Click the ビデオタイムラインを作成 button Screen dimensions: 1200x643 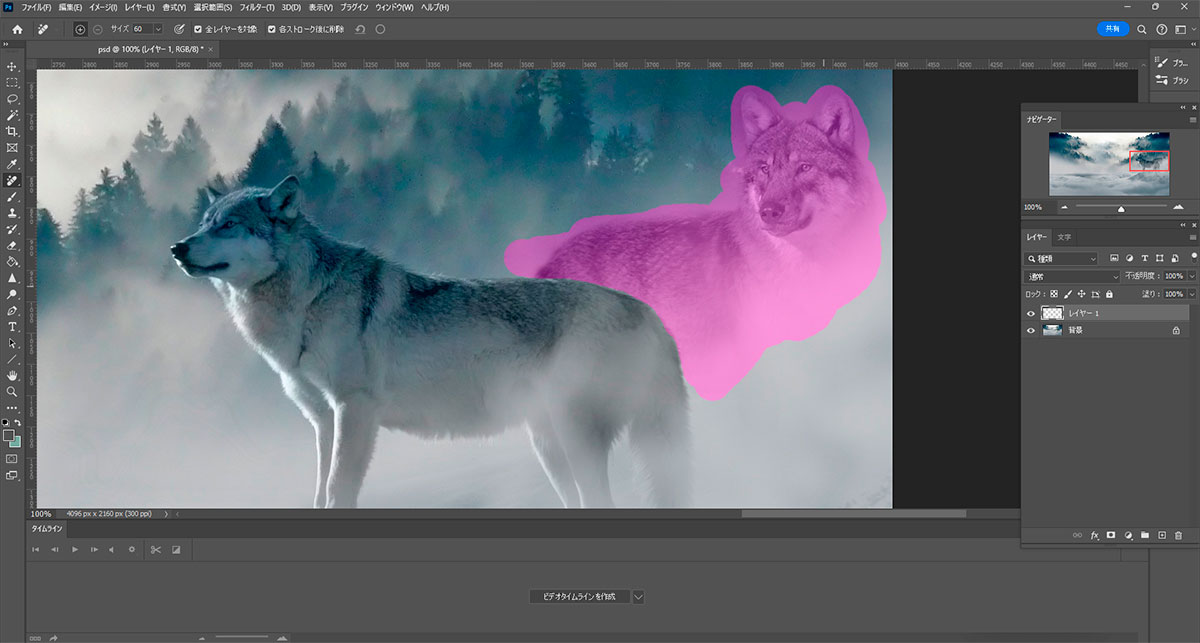click(x=579, y=596)
